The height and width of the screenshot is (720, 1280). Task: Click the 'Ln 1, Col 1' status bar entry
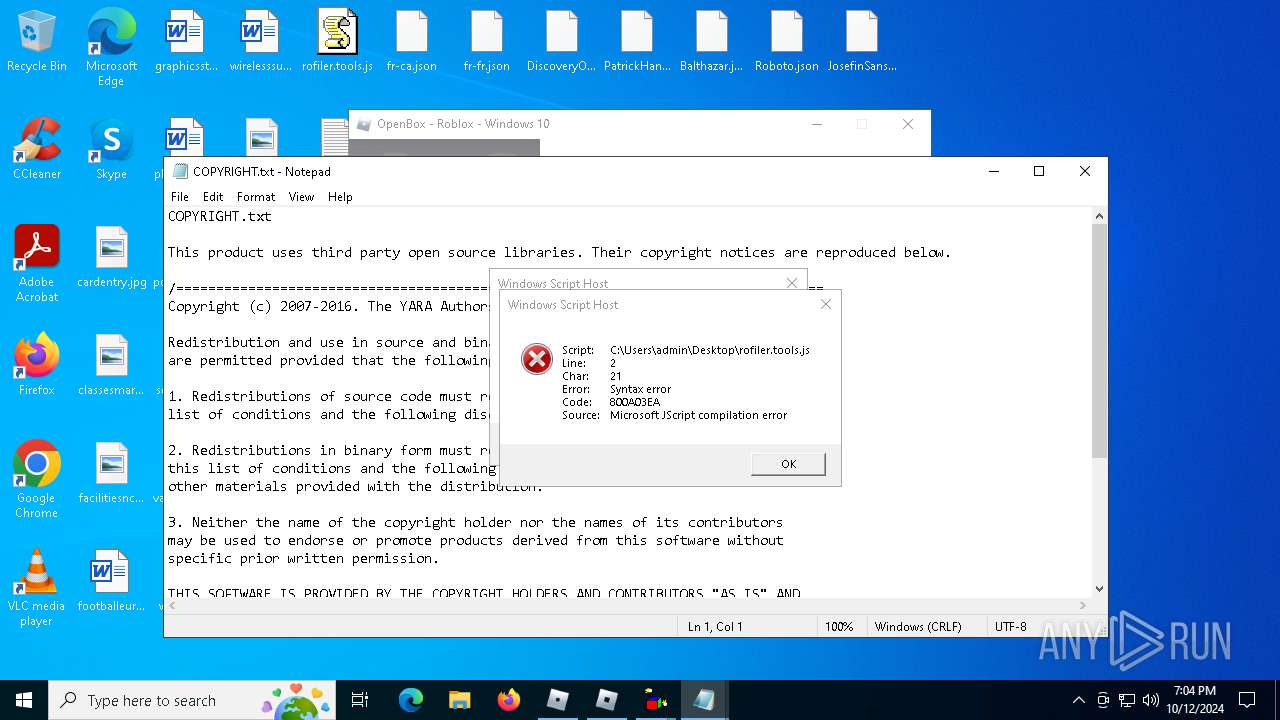[715, 627]
